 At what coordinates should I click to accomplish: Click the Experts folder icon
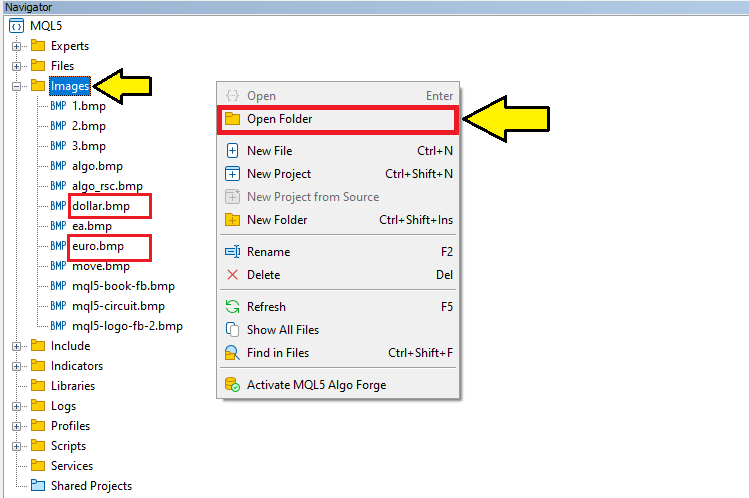click(x=38, y=46)
